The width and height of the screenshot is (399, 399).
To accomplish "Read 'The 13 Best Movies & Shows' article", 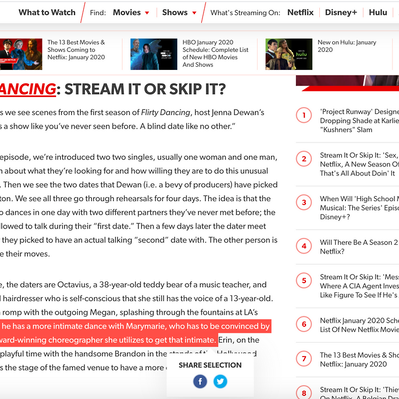I will [x=76, y=50].
